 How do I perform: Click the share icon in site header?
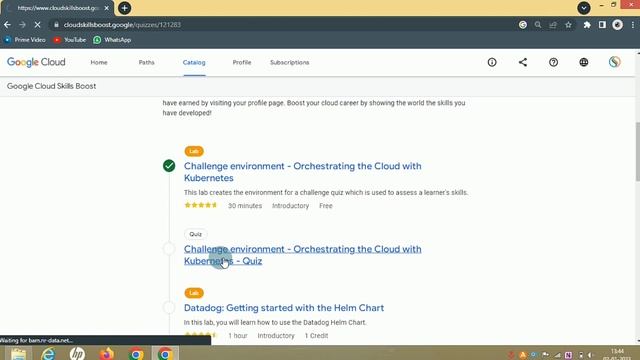[523, 62]
